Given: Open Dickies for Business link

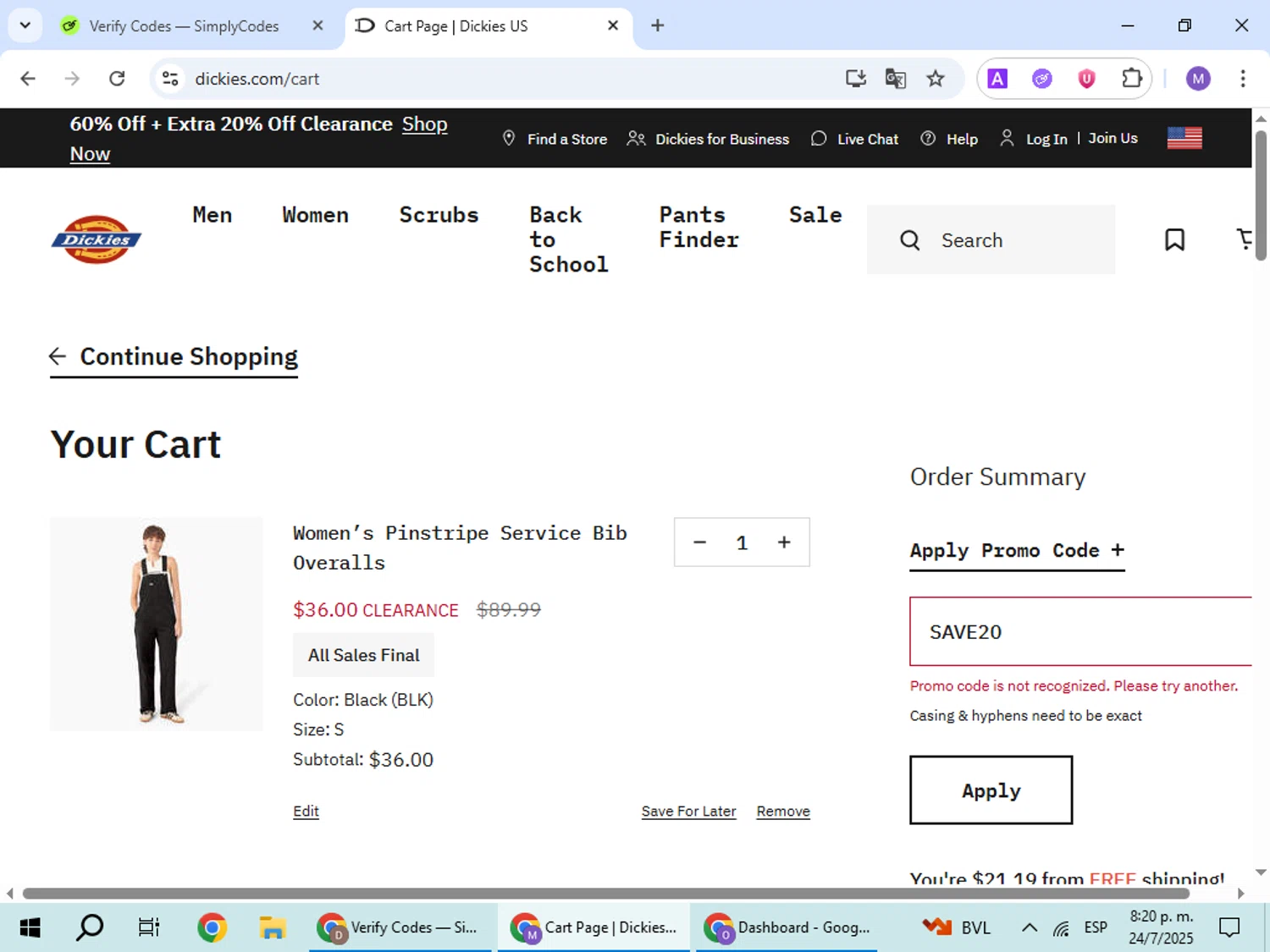Looking at the screenshot, I should pos(708,139).
